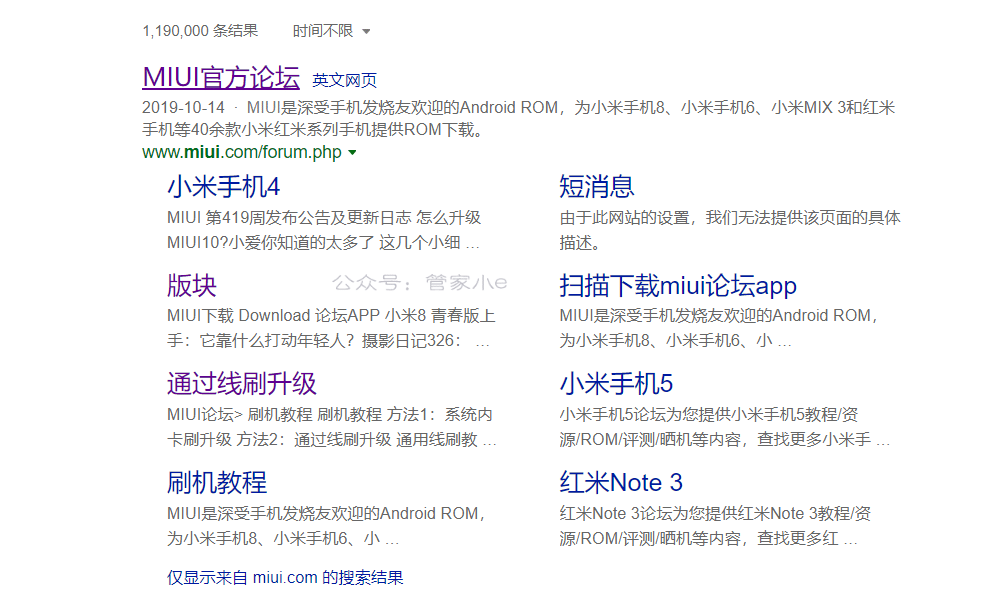Open the 刷机教程 sublink

point(217,482)
